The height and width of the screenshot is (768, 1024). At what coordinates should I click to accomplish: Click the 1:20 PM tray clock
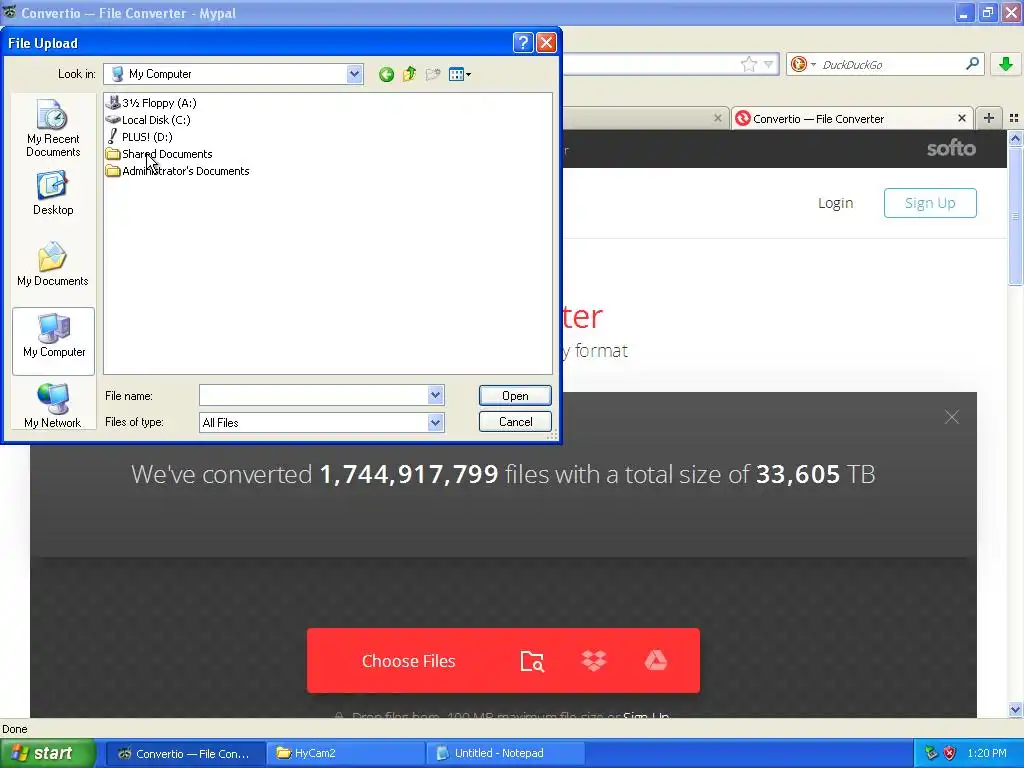[987, 754]
